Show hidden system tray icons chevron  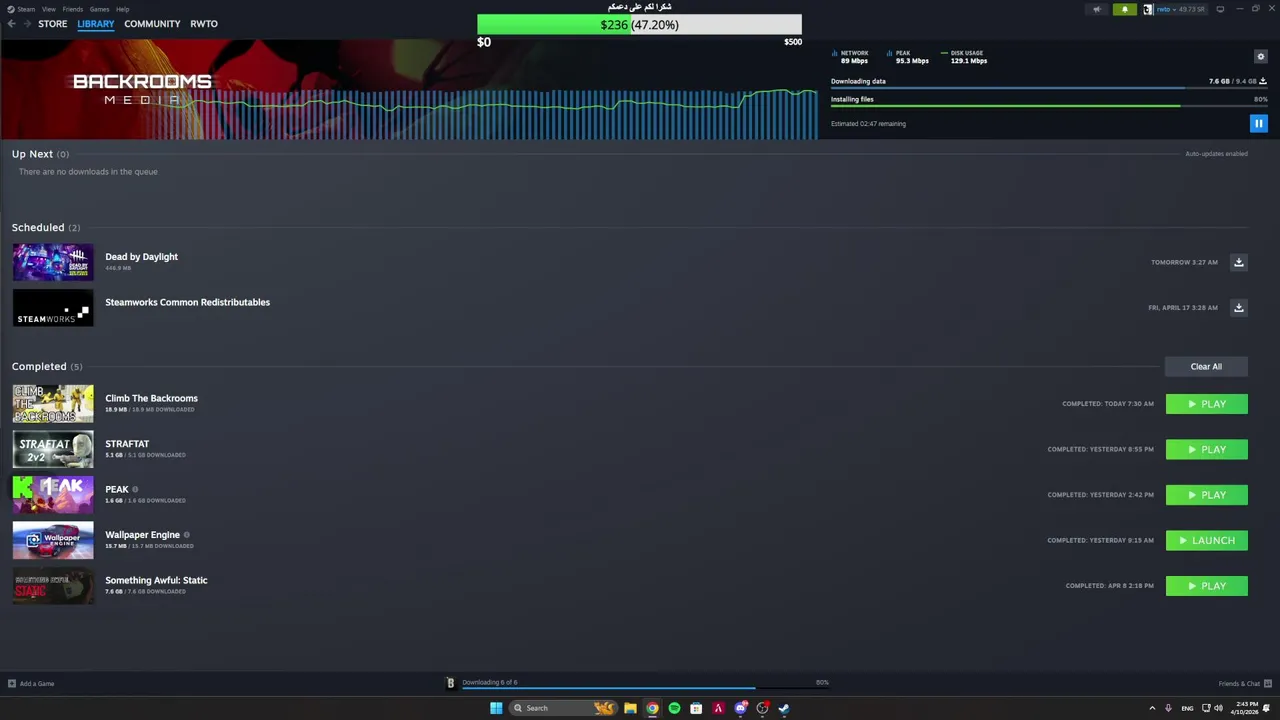coord(1152,708)
